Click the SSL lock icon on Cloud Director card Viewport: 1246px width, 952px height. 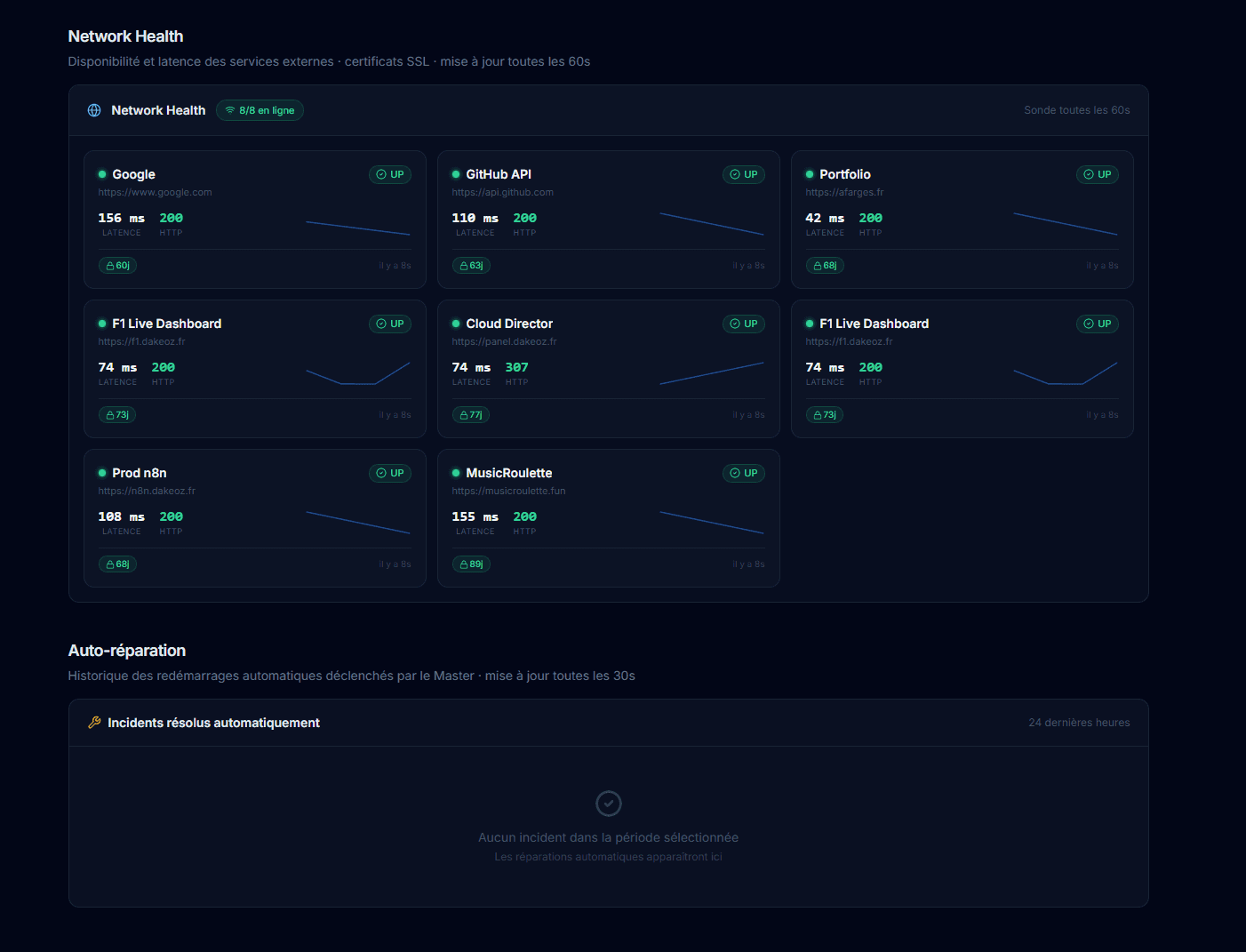point(464,415)
